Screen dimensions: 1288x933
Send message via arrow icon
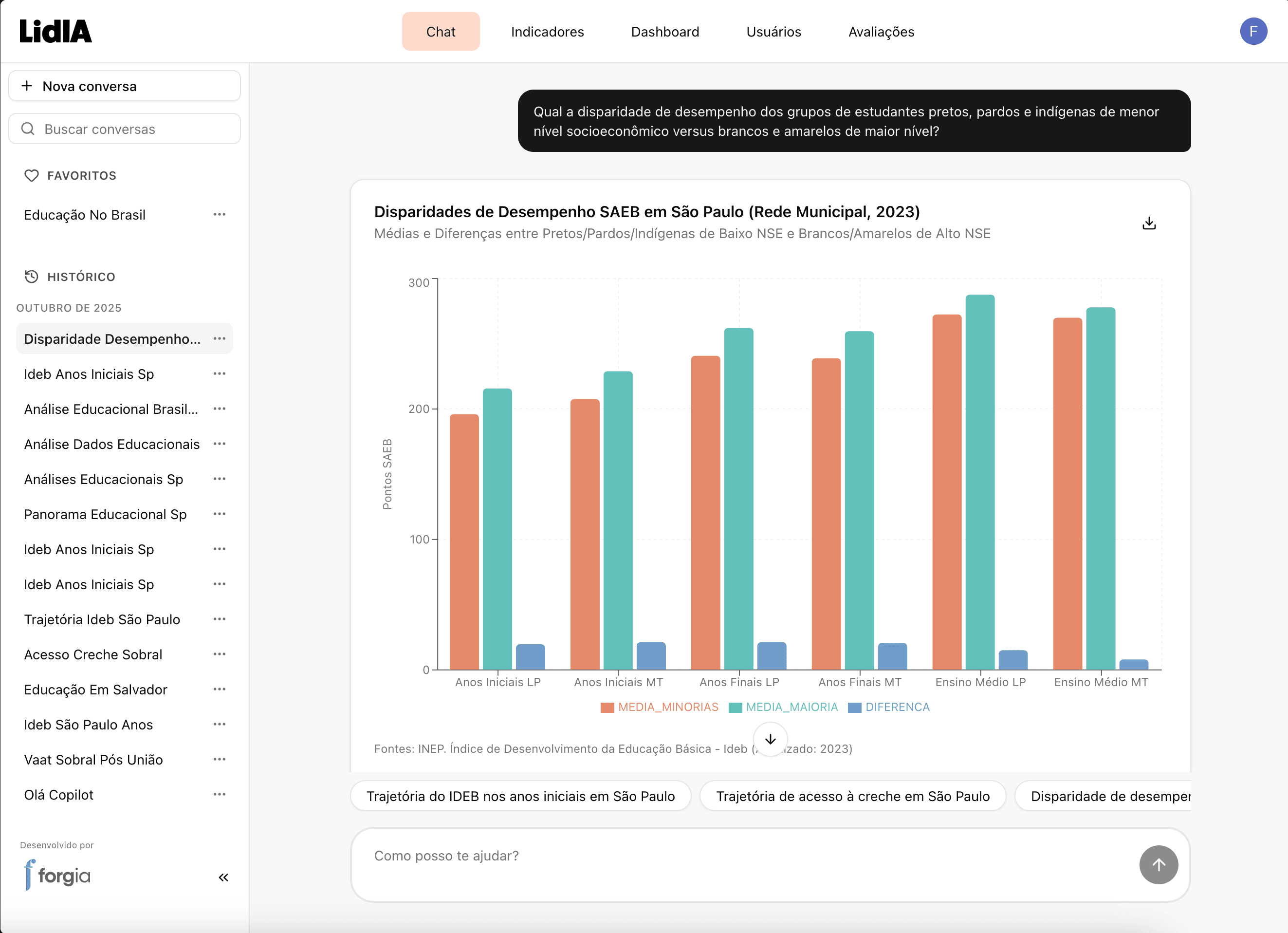1159,865
